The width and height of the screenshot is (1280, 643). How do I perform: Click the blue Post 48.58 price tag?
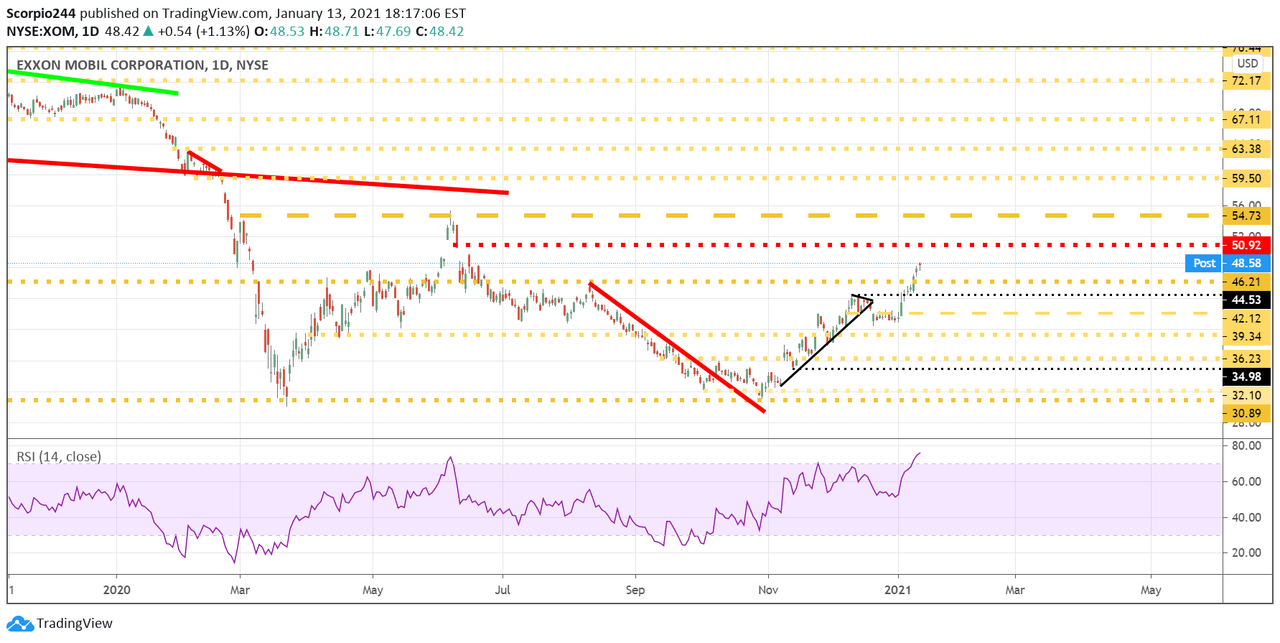(x=1229, y=263)
